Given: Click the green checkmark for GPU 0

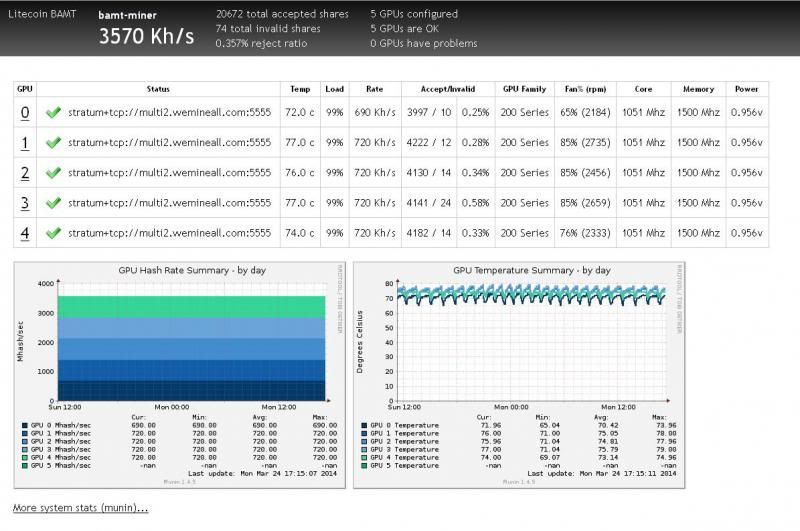Looking at the screenshot, I should click(53, 112).
